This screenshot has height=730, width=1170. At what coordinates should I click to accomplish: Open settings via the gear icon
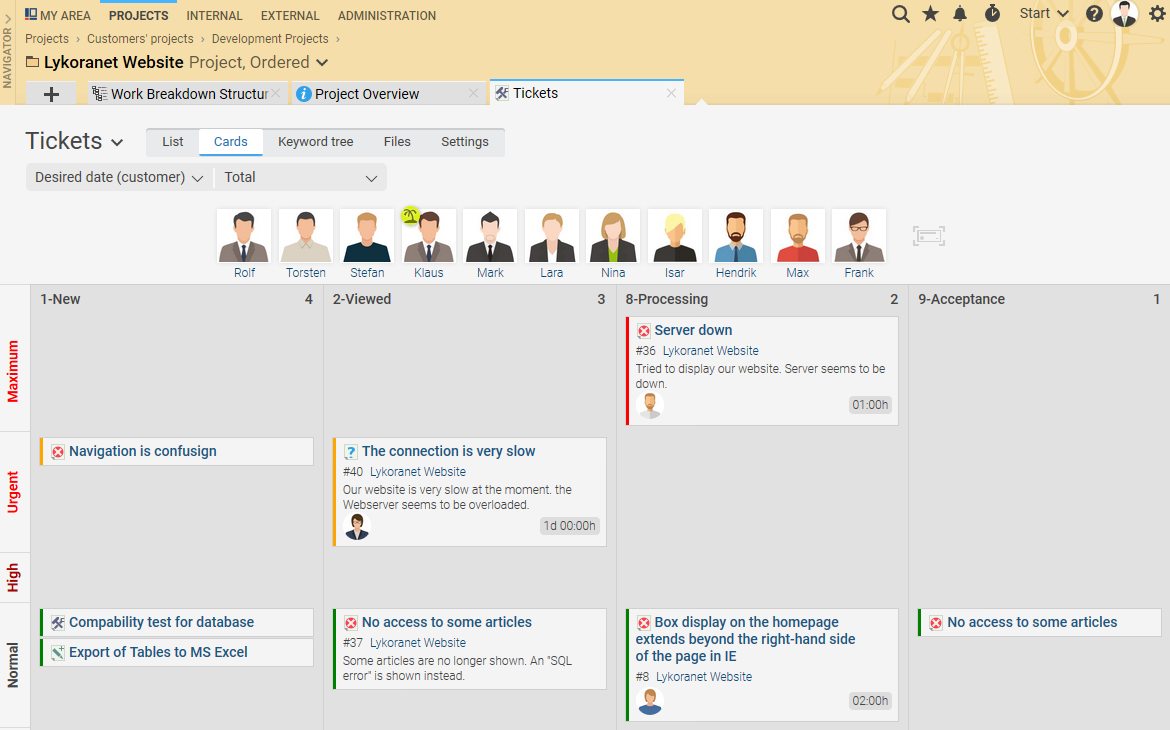pos(1157,13)
